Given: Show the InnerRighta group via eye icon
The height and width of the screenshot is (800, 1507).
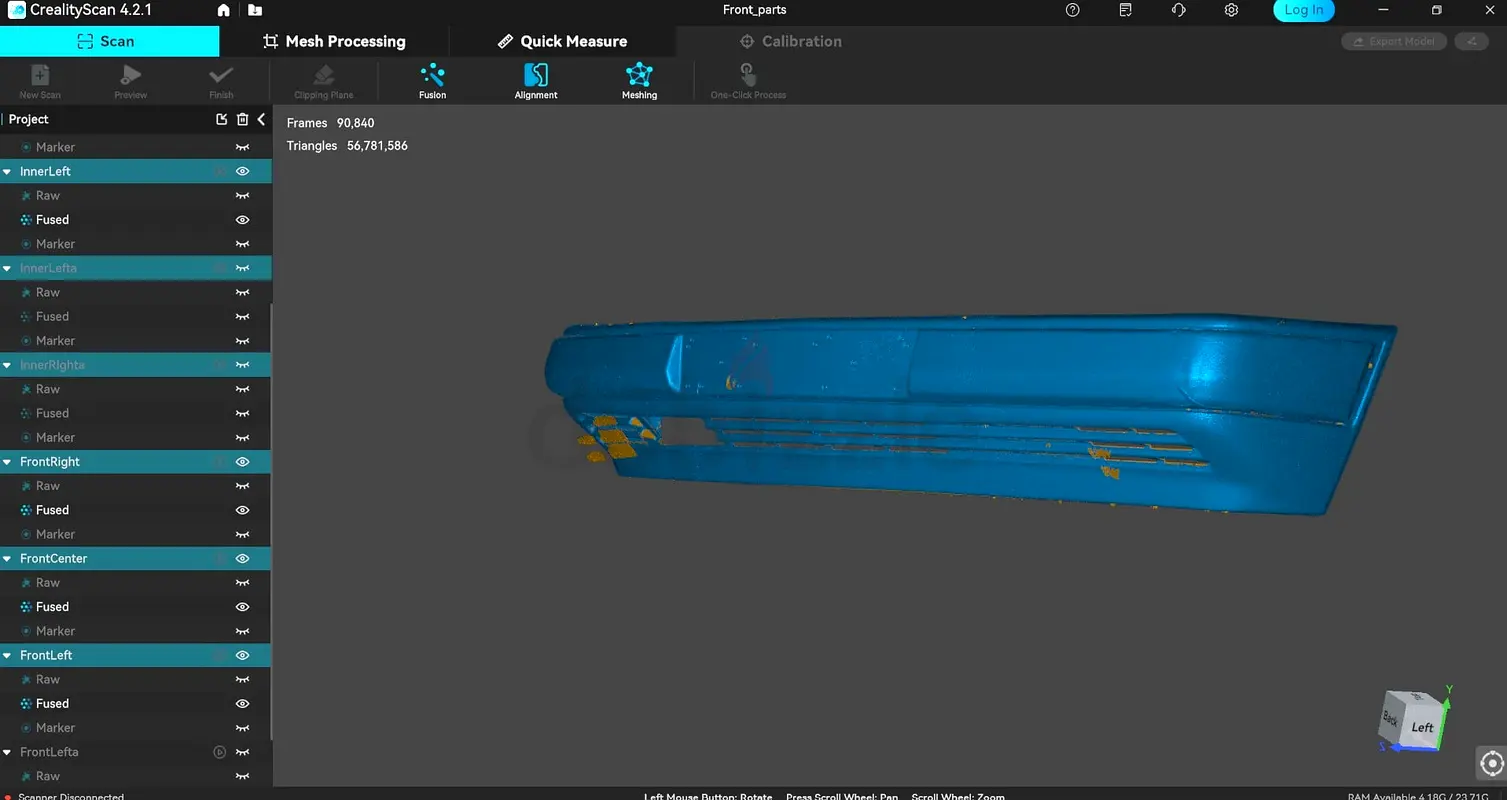Looking at the screenshot, I should coord(242,365).
